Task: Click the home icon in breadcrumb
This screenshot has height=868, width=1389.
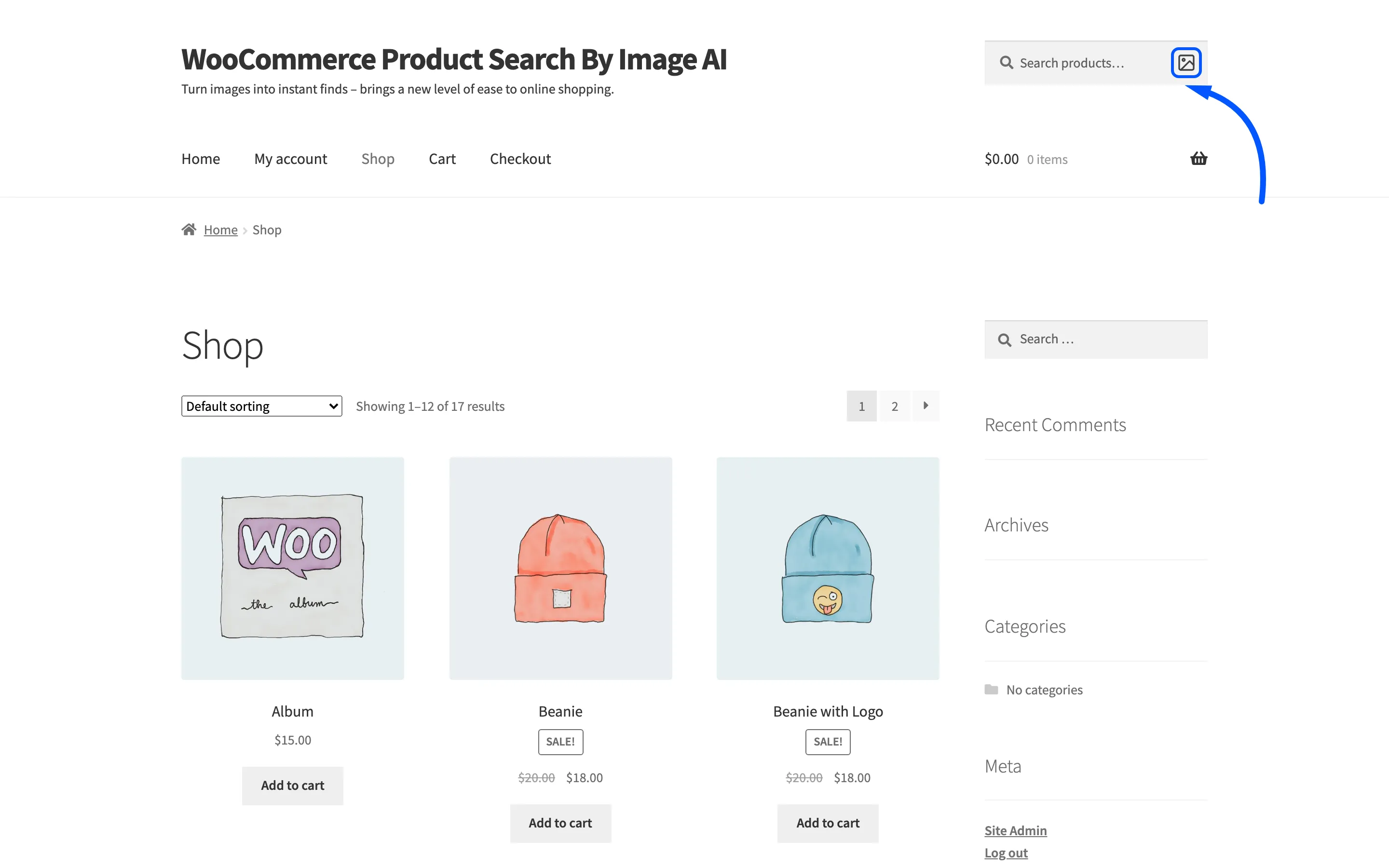Action: point(189,230)
